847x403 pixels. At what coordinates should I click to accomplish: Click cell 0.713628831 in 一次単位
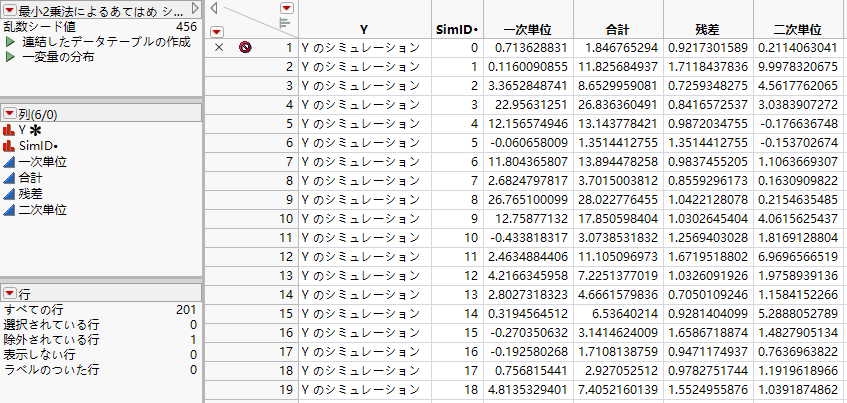[x=528, y=48]
